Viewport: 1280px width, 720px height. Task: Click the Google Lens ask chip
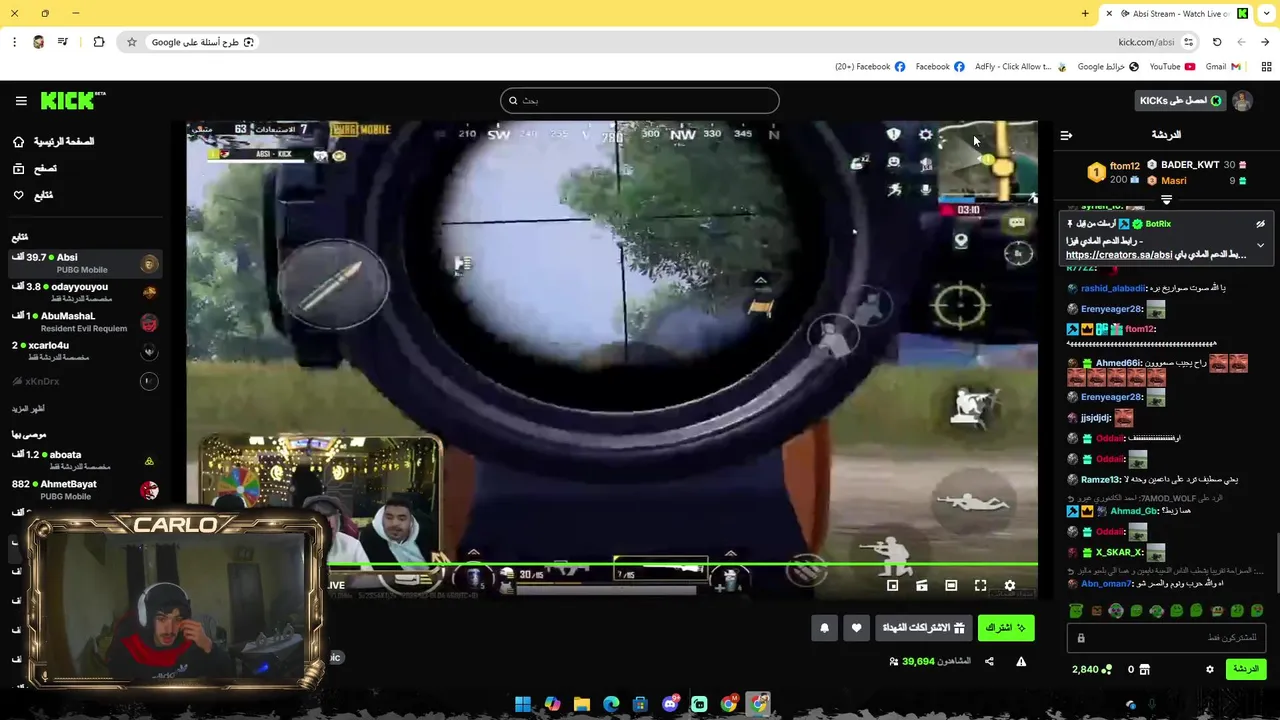[x=203, y=42]
